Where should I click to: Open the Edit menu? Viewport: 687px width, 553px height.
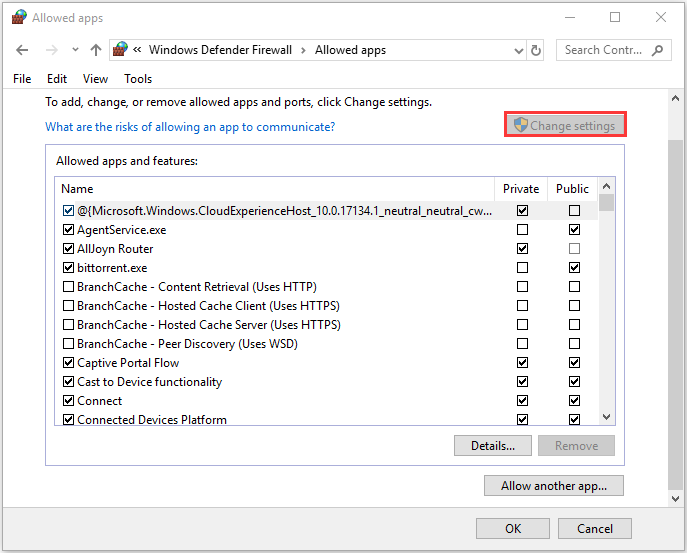tap(57, 79)
